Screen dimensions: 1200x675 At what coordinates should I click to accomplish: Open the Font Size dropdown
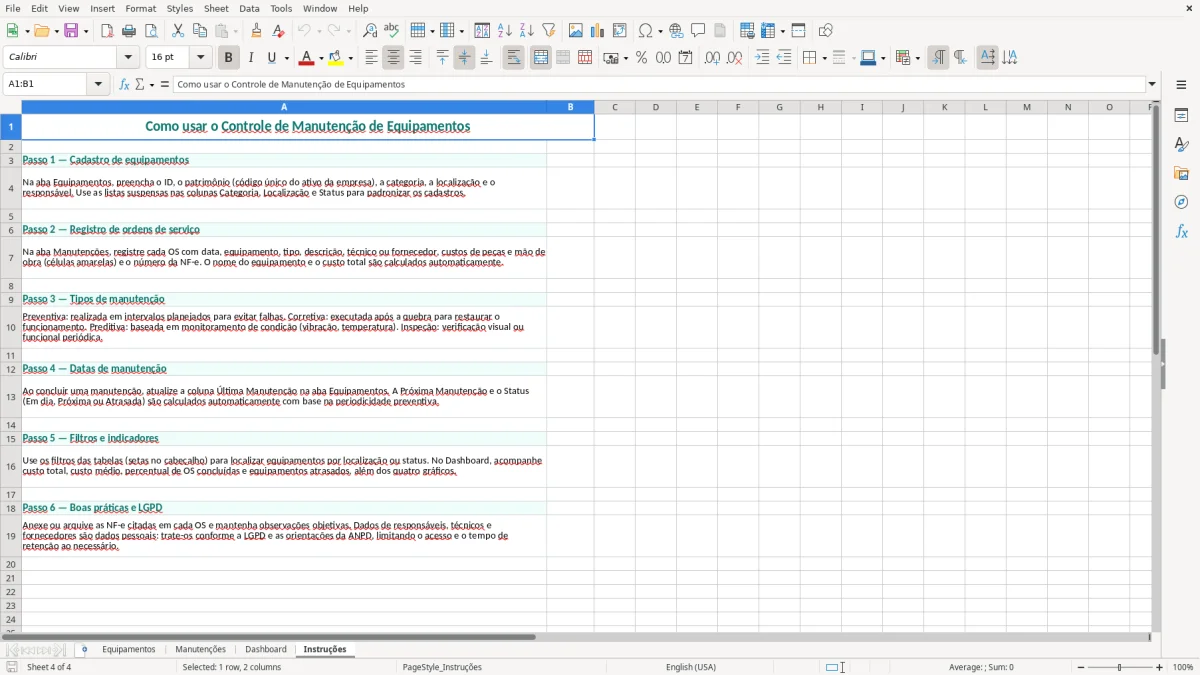201,58
